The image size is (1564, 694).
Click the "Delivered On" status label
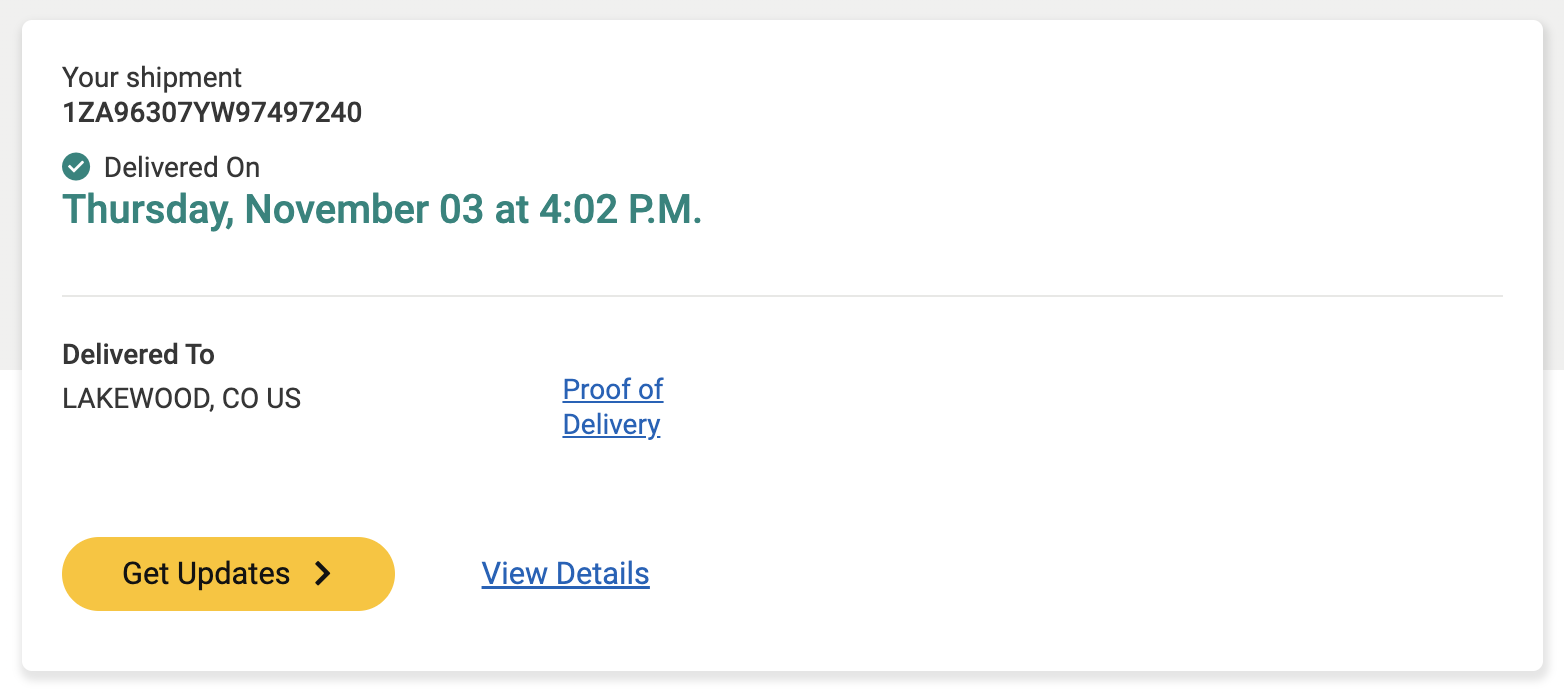(182, 167)
